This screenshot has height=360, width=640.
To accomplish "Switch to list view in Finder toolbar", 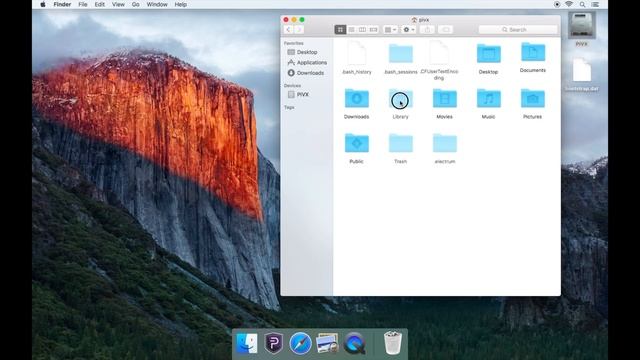I will (351, 29).
